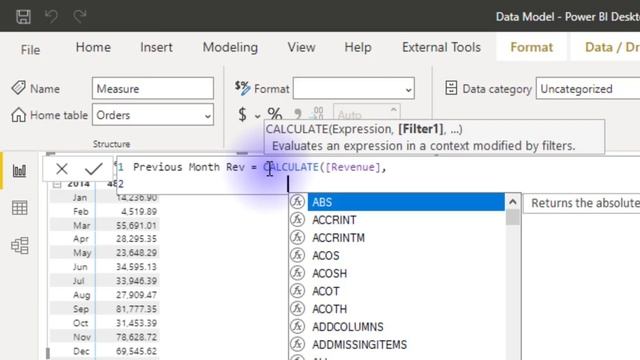The image size is (640, 360).
Task: Click the Sep row value 81,777.35
Action: click(x=136, y=309)
